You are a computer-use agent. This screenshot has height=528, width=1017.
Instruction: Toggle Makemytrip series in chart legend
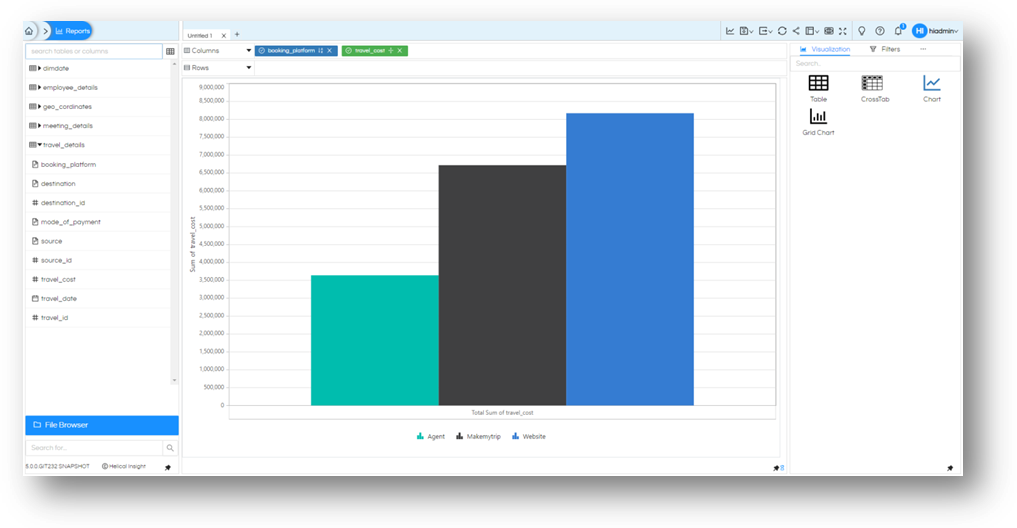click(479, 437)
